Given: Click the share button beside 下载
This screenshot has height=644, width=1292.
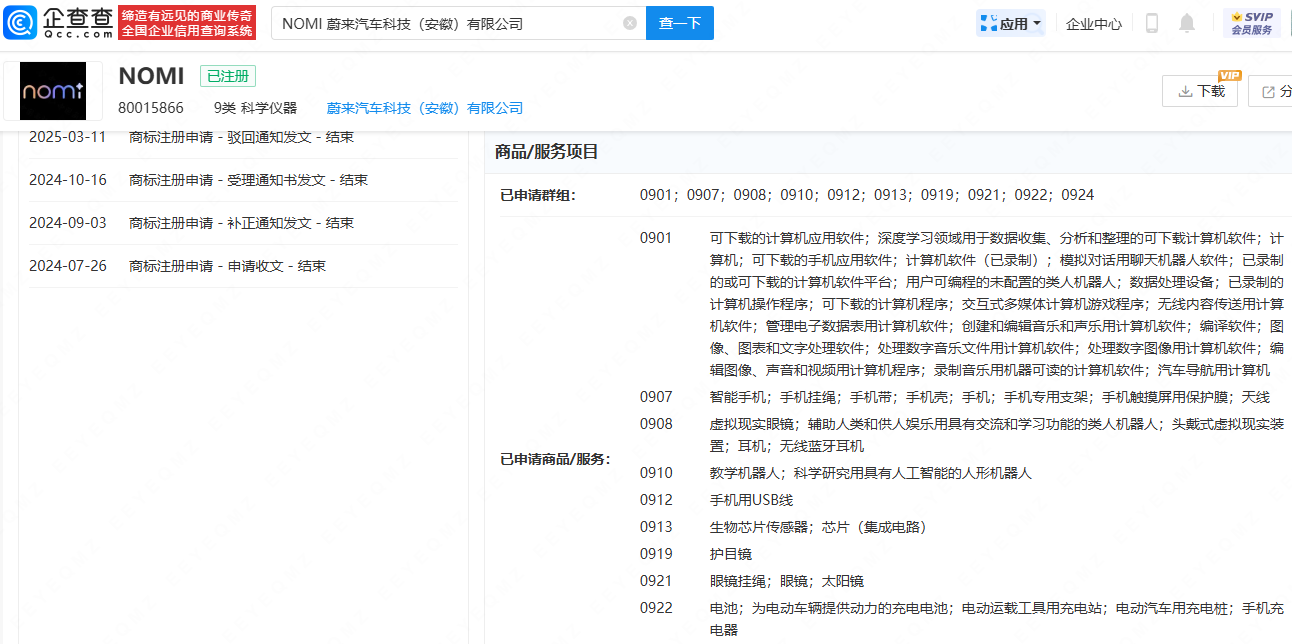Looking at the screenshot, I should pos(1270,91).
